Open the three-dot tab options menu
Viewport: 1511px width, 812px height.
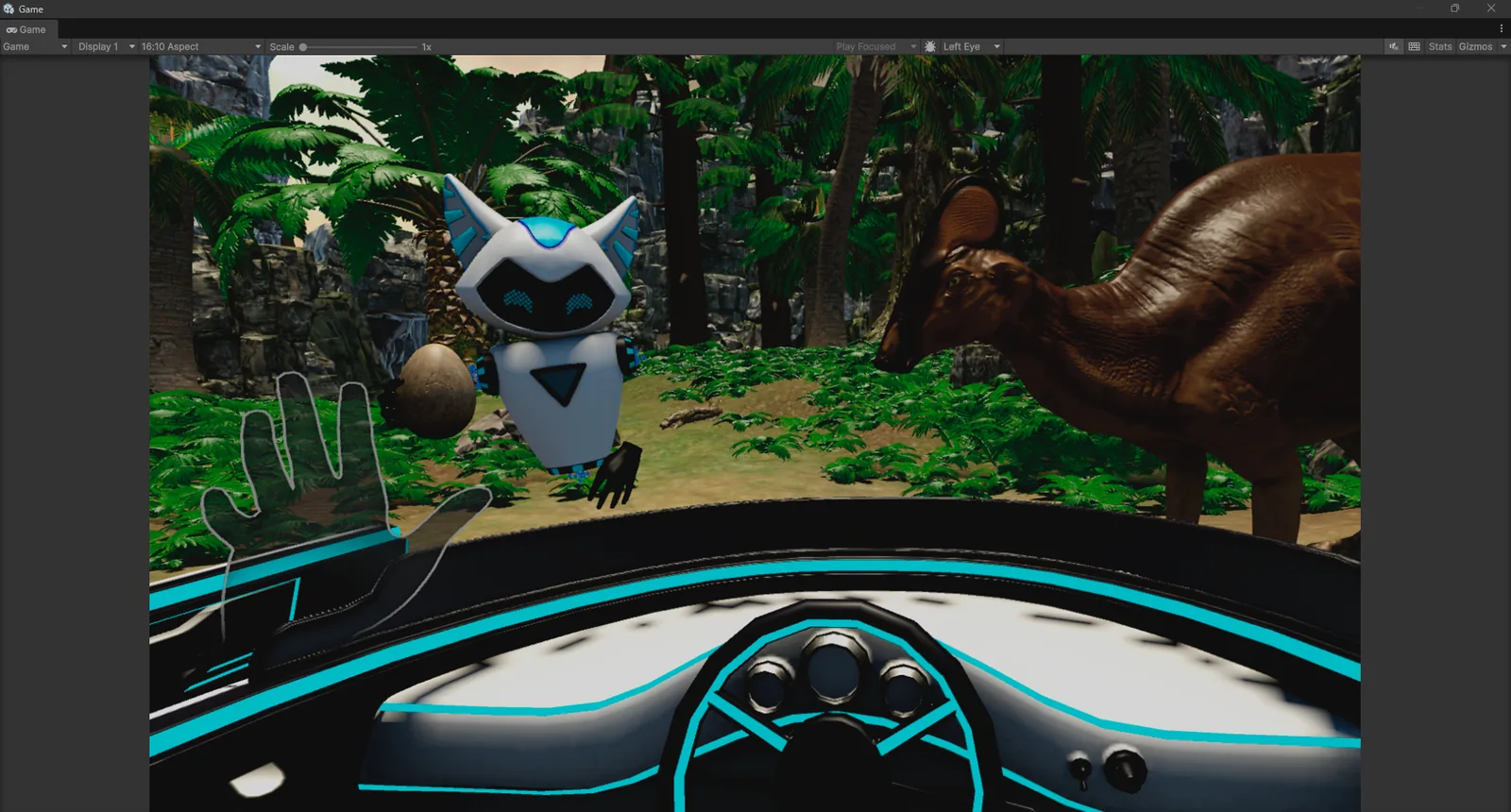(1502, 28)
